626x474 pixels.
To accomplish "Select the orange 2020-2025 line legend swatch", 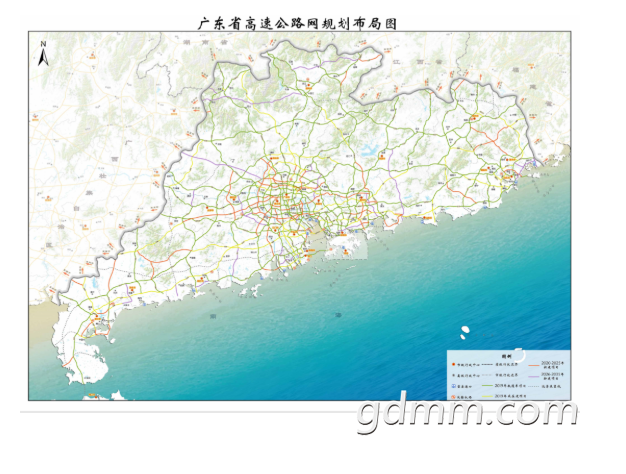I will click(534, 365).
